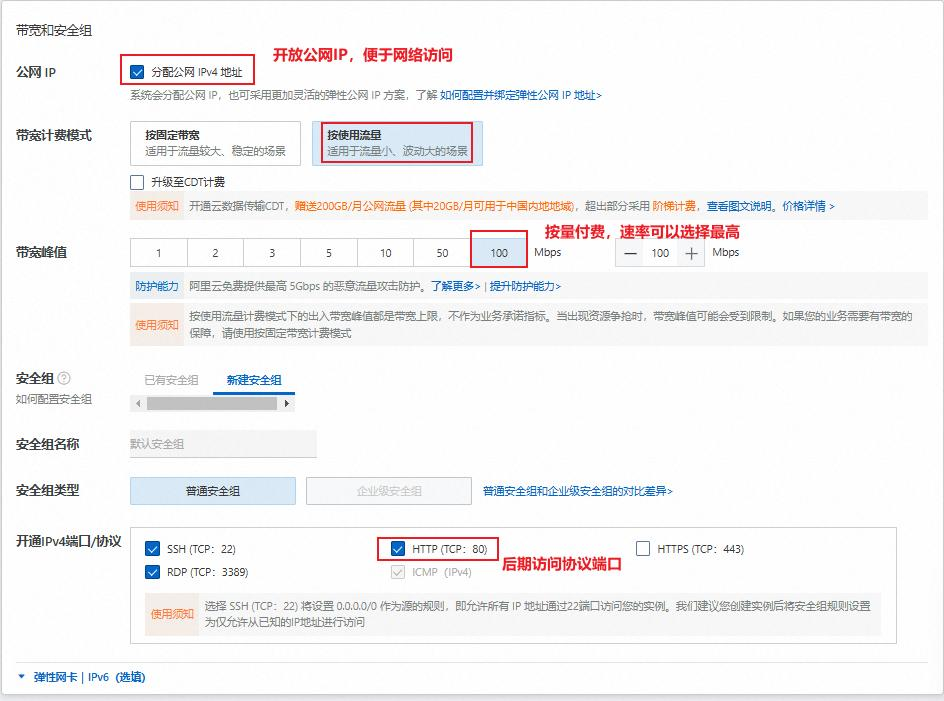The height and width of the screenshot is (701, 944).
Task: Select 企业级安全组 type
Action: (389, 491)
